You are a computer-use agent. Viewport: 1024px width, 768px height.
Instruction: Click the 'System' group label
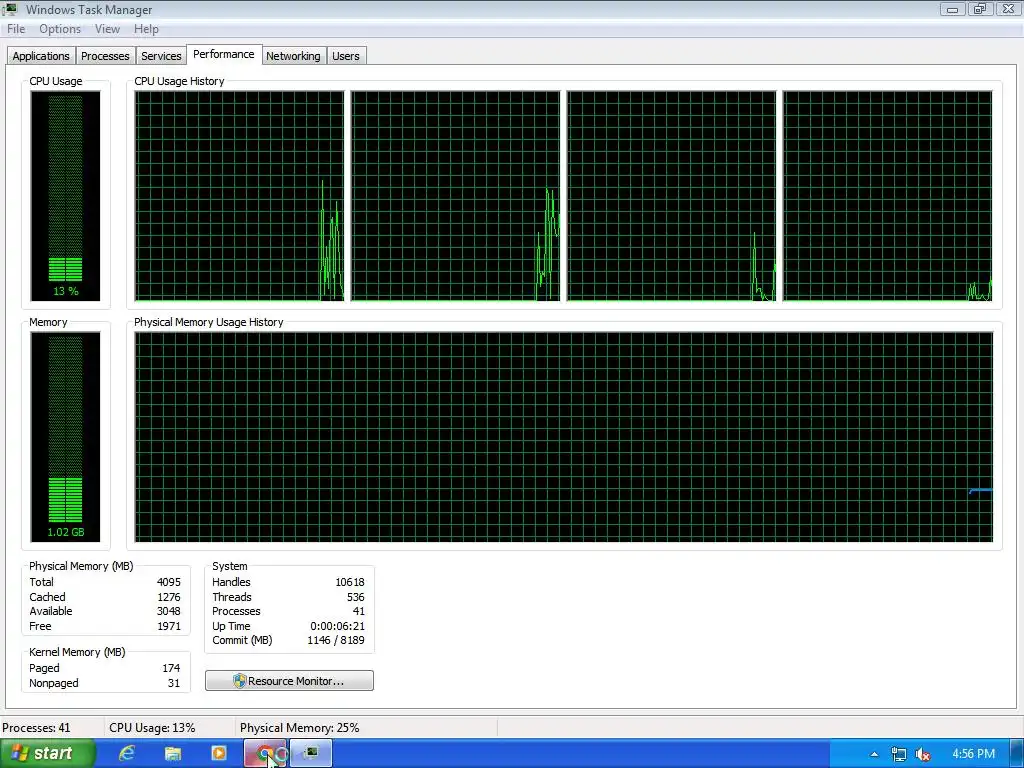coord(230,566)
